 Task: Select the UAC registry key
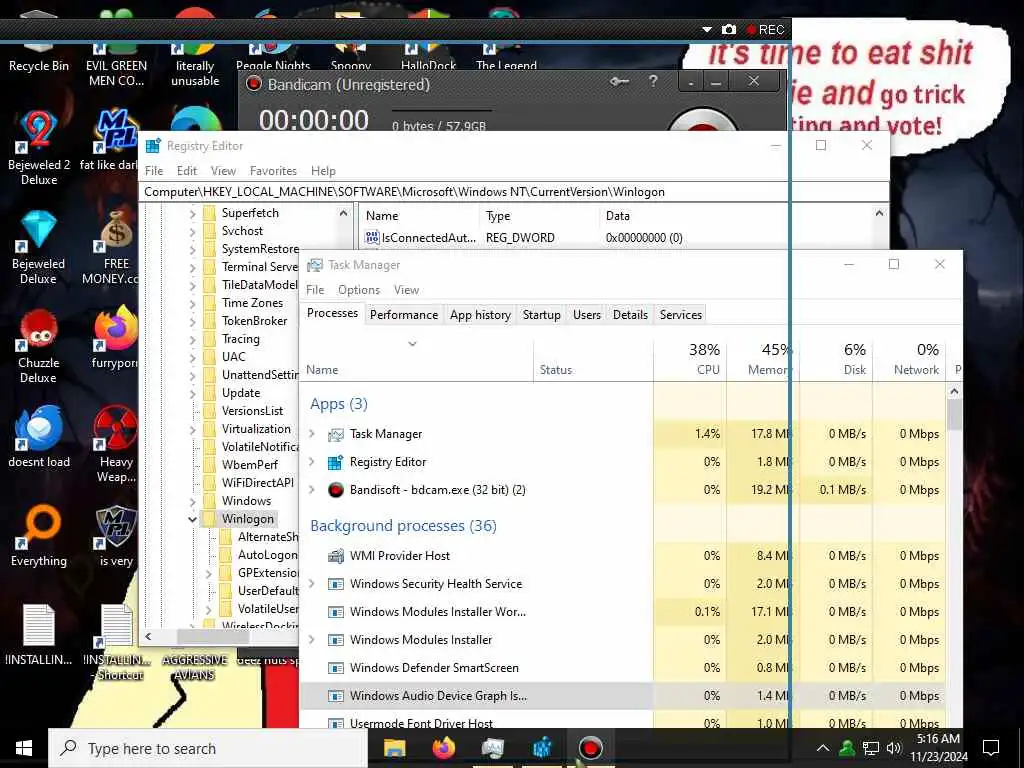[233, 357]
